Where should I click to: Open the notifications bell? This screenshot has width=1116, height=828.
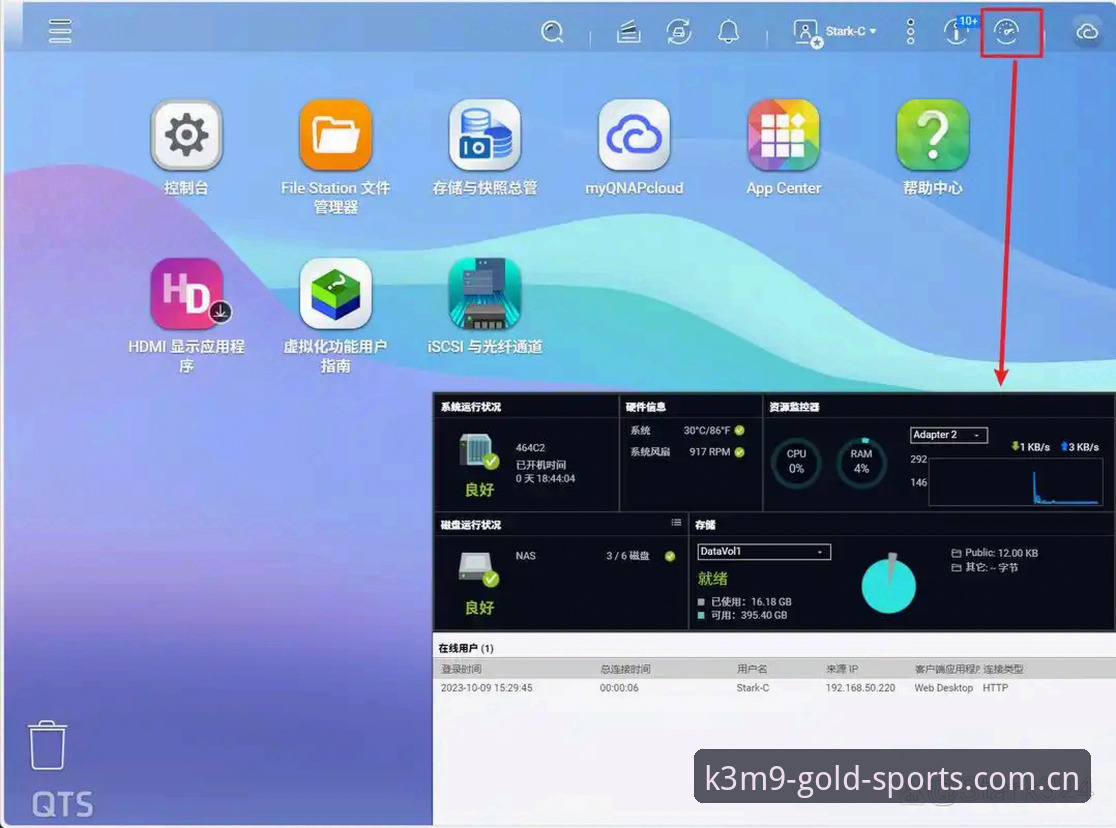[728, 32]
